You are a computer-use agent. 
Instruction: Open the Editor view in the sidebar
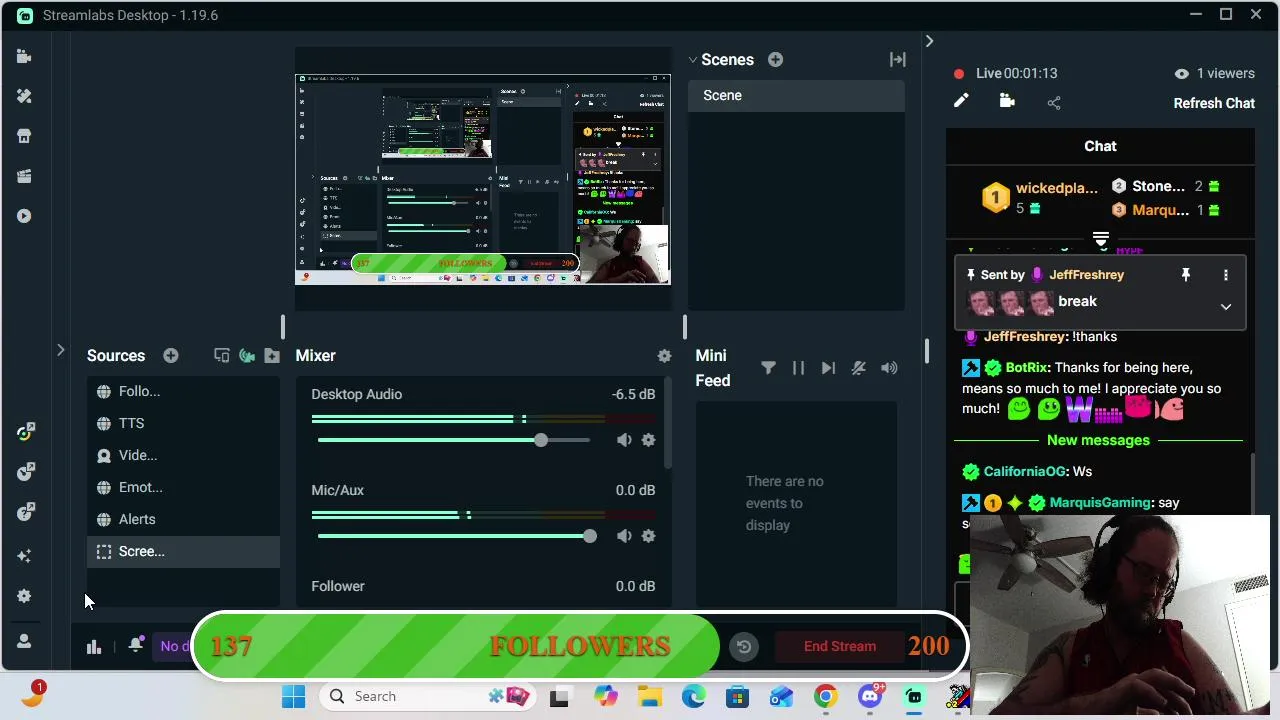pos(24,56)
